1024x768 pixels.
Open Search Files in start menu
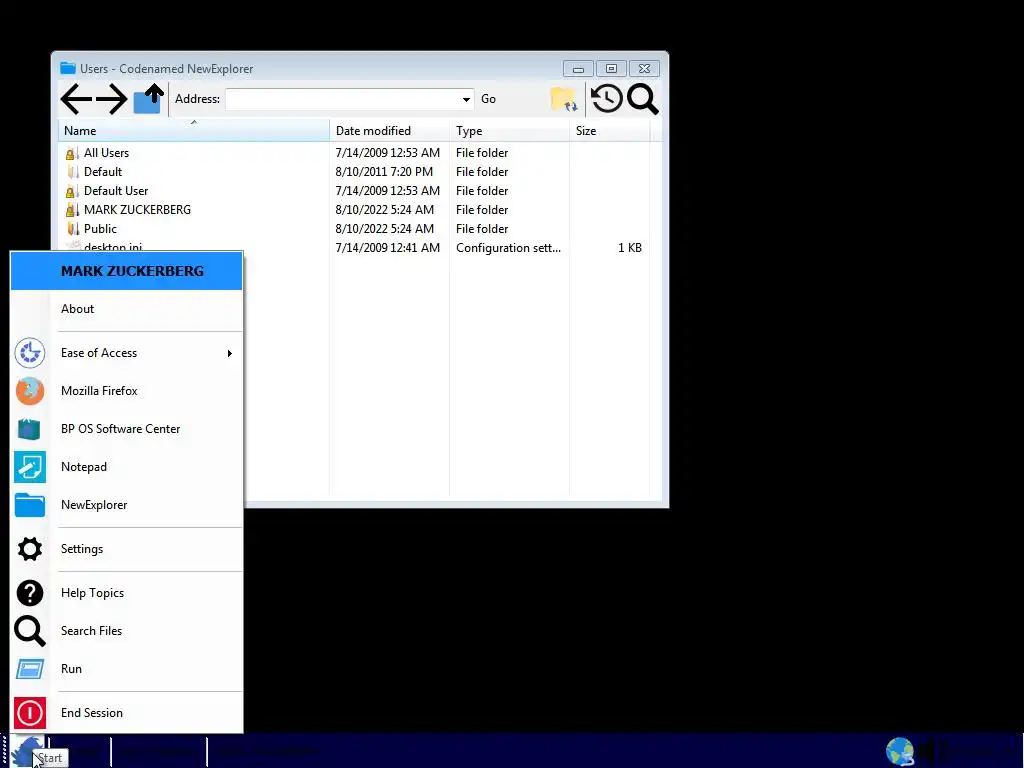click(127, 630)
